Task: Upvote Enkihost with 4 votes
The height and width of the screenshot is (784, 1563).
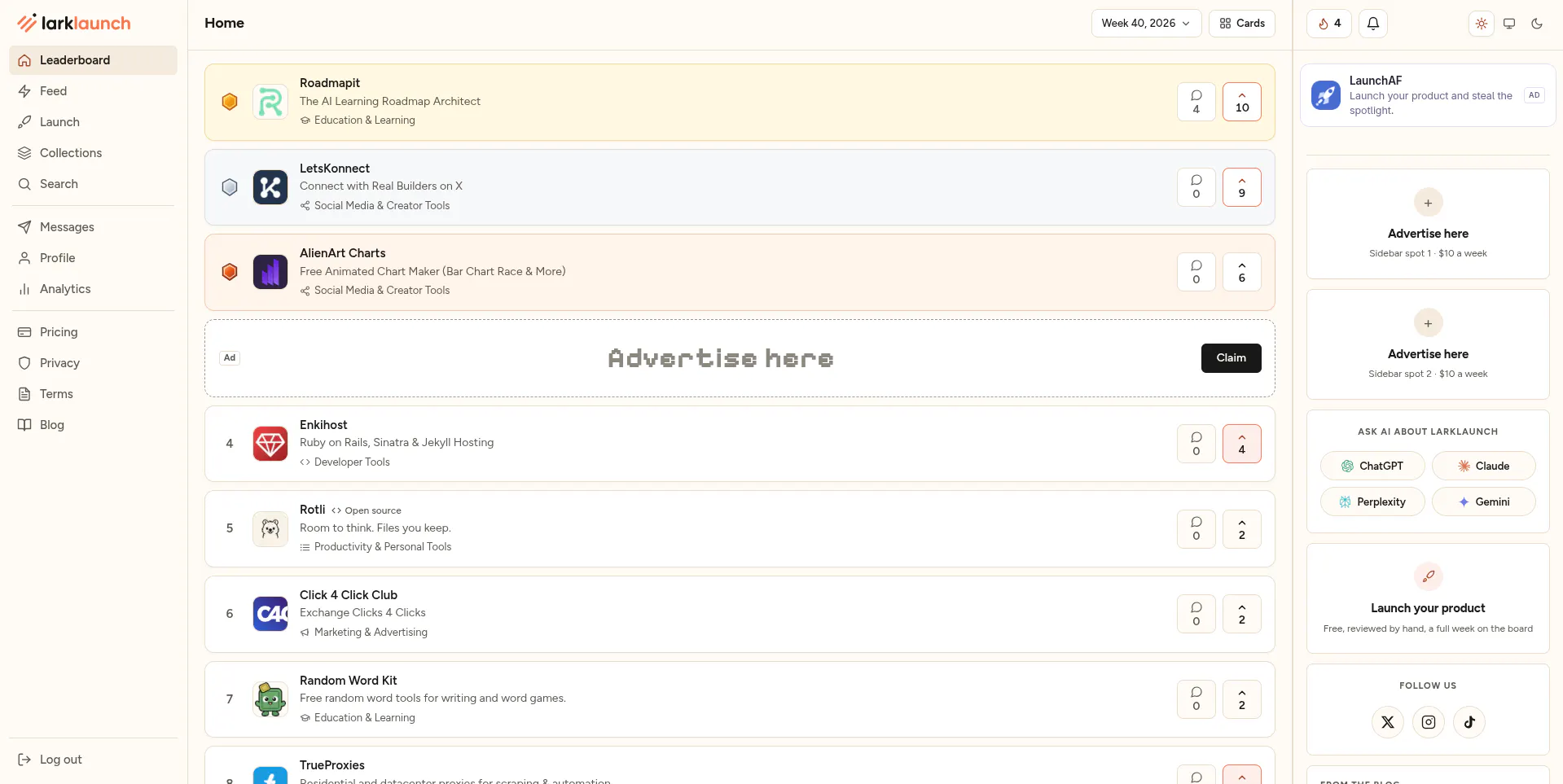Action: point(1241,444)
